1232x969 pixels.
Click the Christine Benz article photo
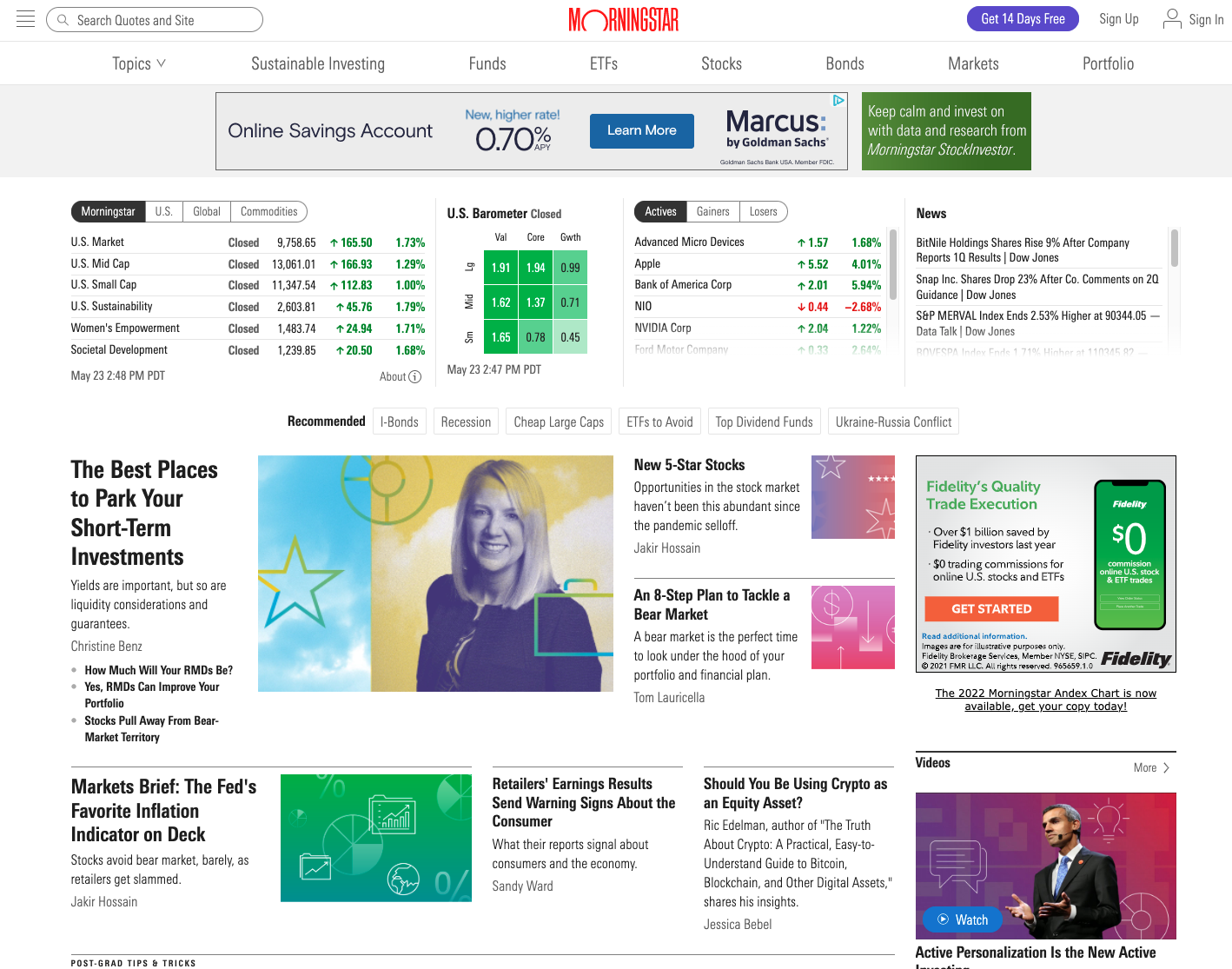(435, 574)
